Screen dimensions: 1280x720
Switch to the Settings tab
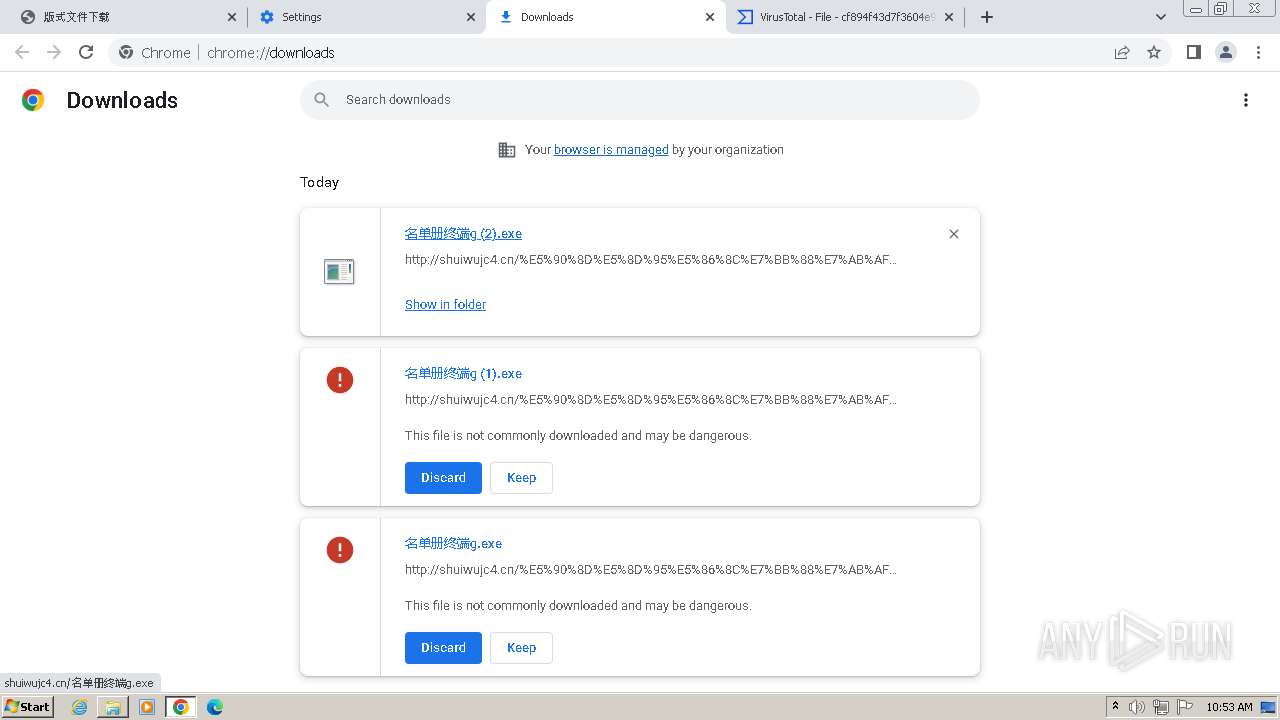click(366, 17)
